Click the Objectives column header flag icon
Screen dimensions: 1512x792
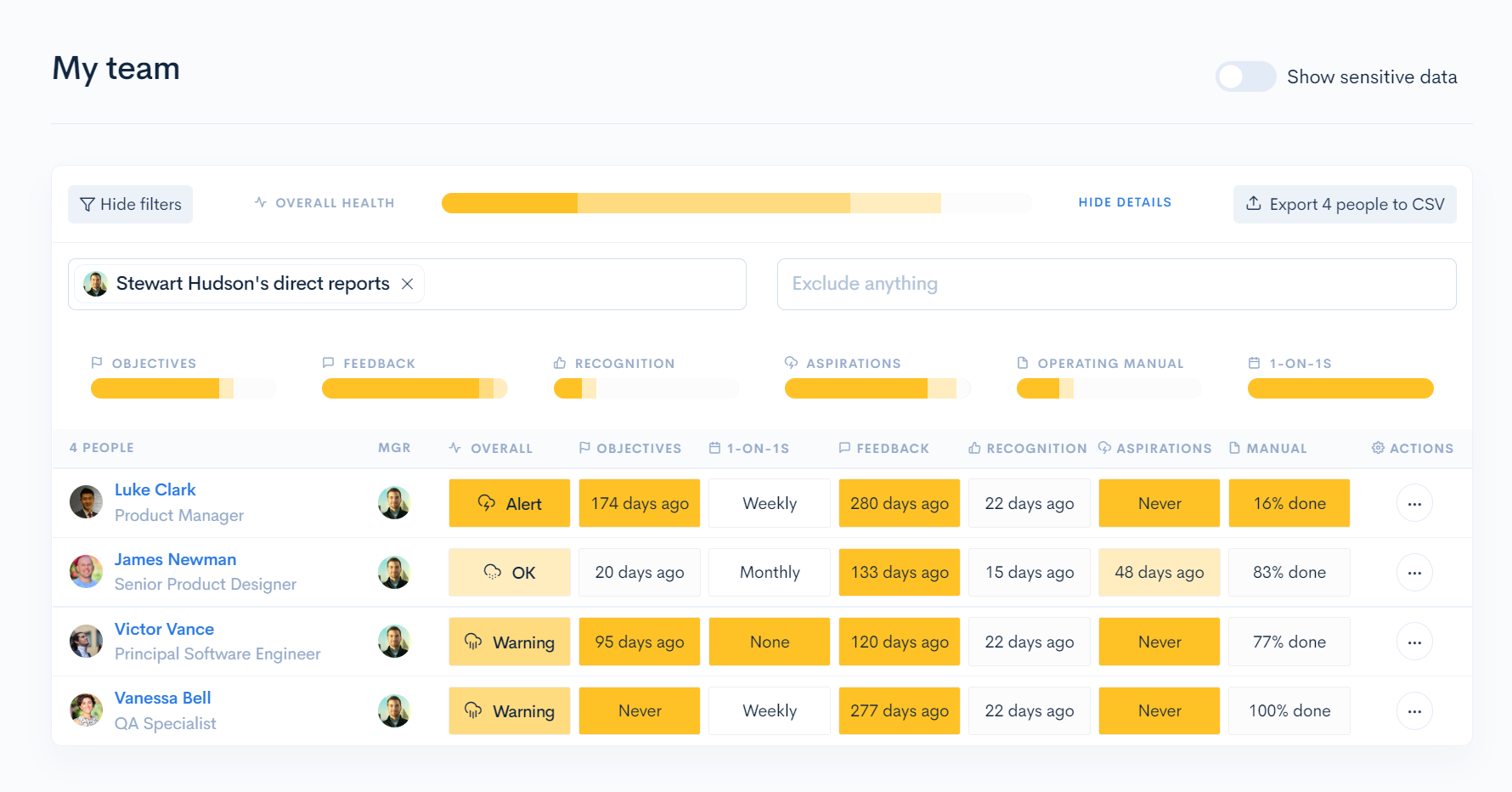(584, 448)
